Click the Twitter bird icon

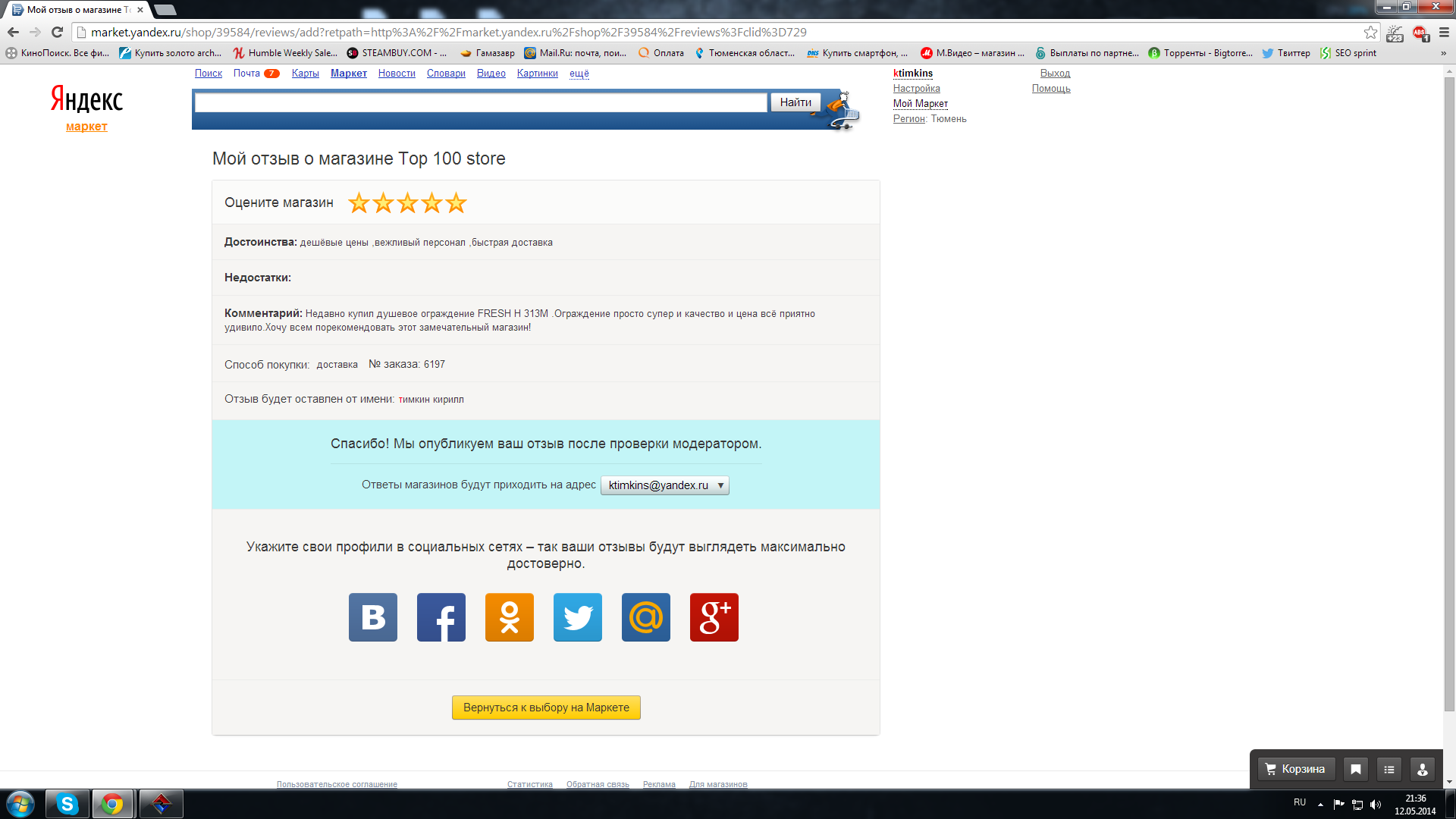pos(577,617)
